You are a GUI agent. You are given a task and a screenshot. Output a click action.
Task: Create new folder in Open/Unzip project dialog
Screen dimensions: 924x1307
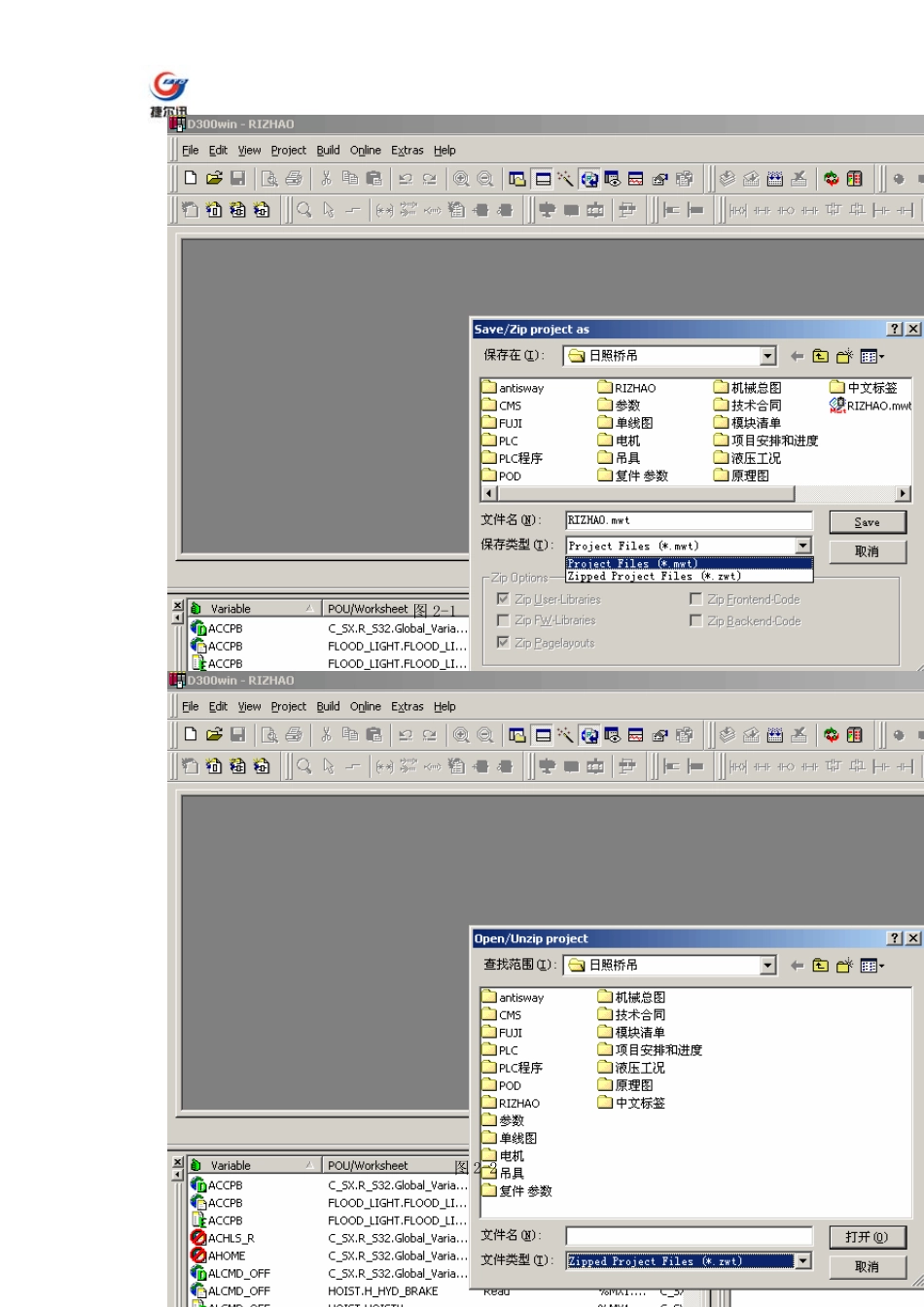pos(844,966)
